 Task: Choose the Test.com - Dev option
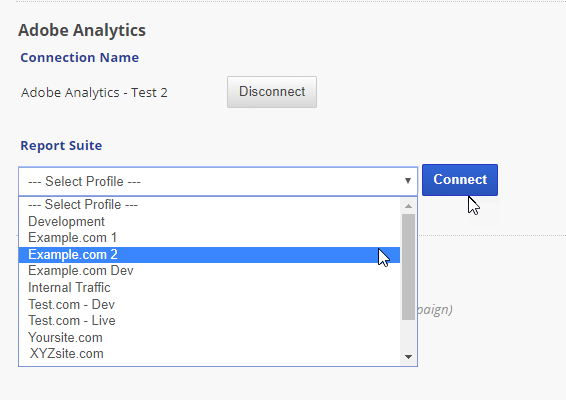click(x=209, y=304)
